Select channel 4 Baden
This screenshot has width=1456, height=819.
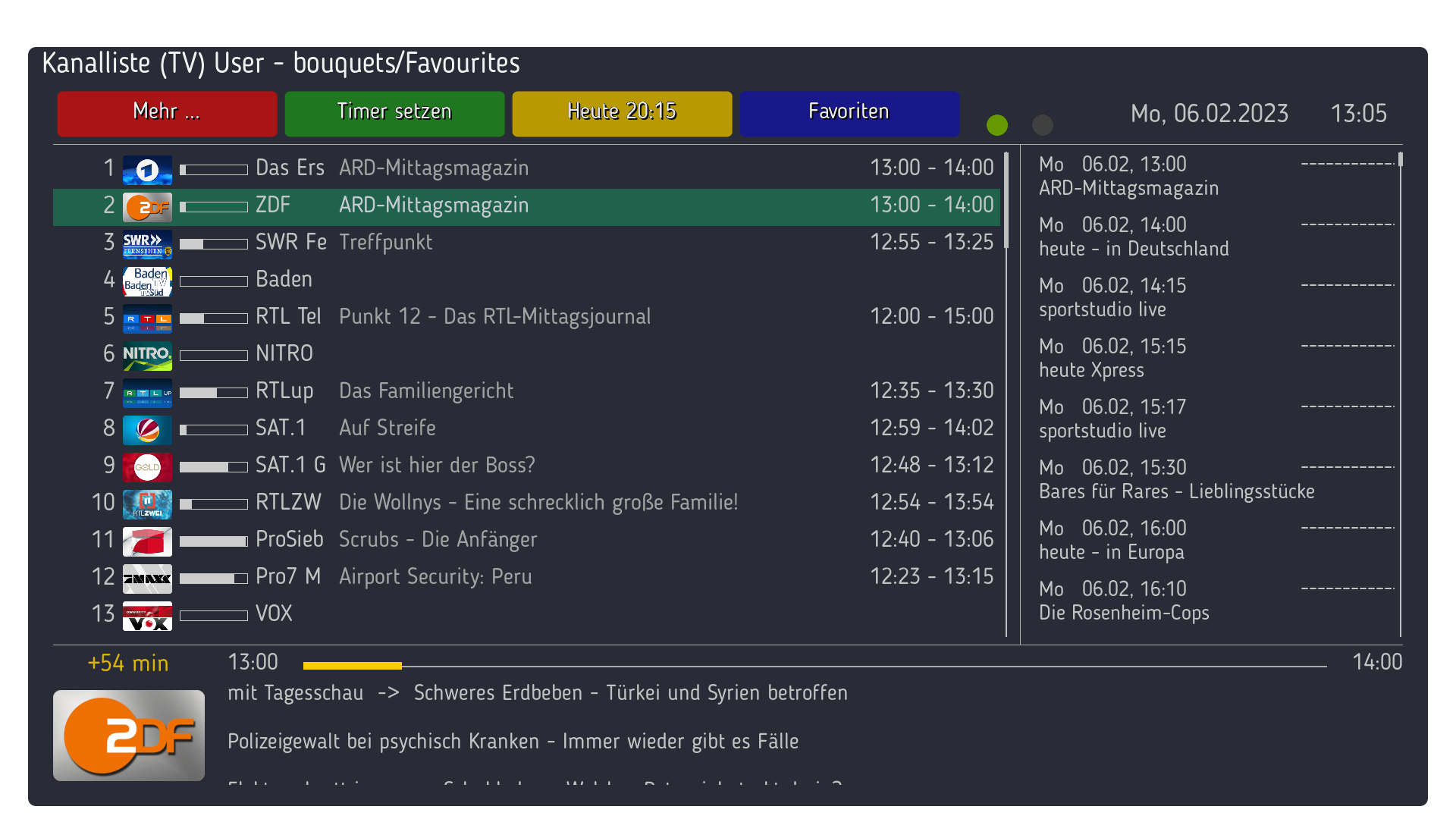(526, 280)
